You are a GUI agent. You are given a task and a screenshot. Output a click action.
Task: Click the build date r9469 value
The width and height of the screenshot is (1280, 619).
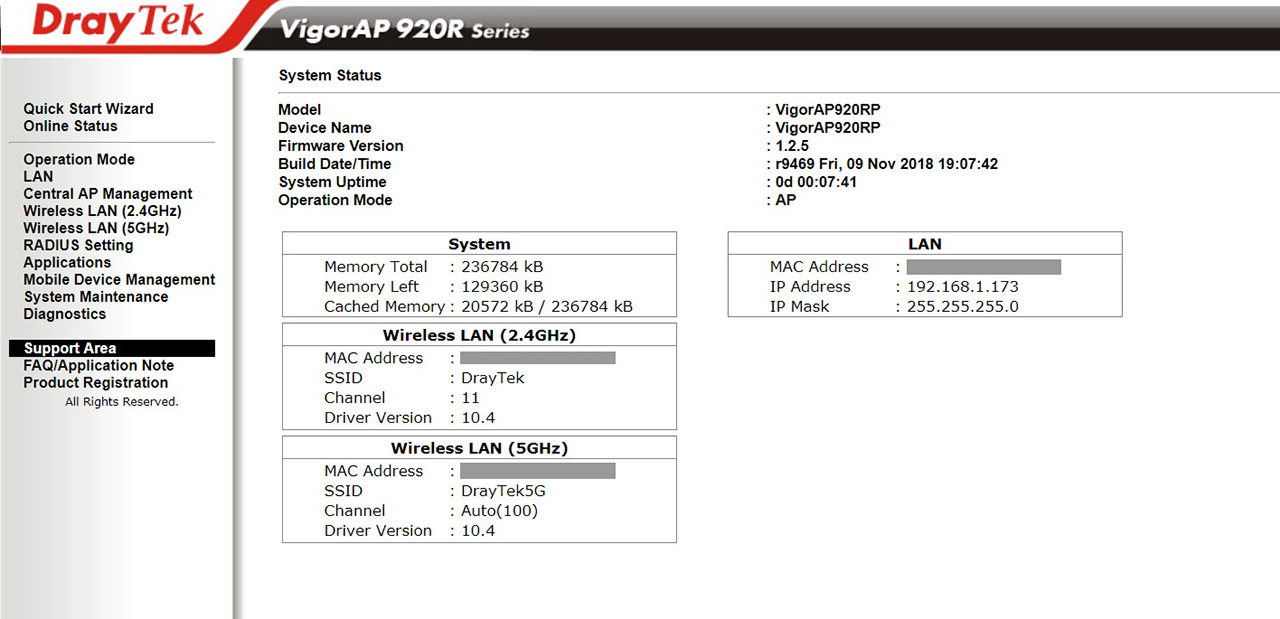tap(887, 164)
